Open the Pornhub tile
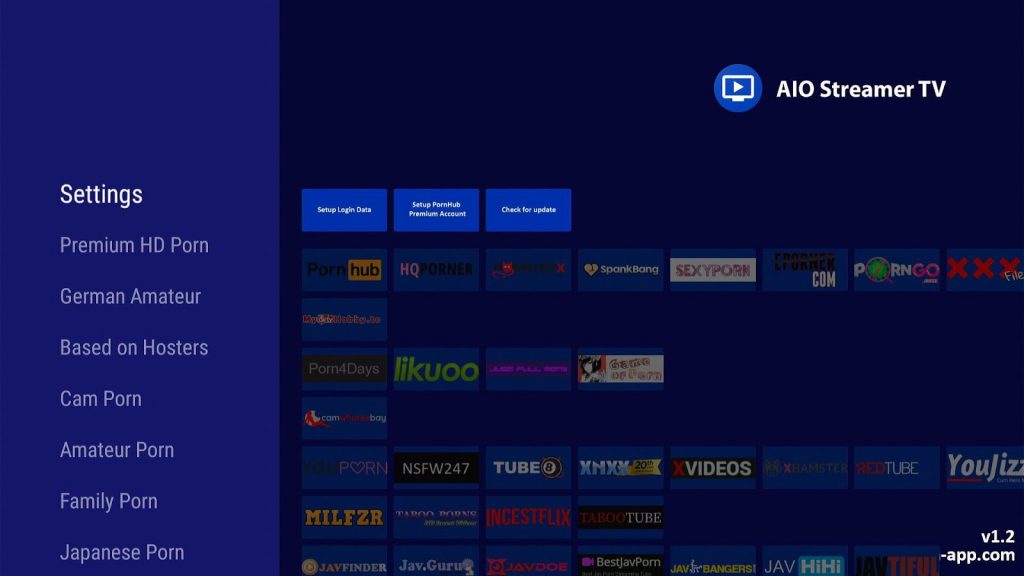The height and width of the screenshot is (576, 1024). (344, 270)
